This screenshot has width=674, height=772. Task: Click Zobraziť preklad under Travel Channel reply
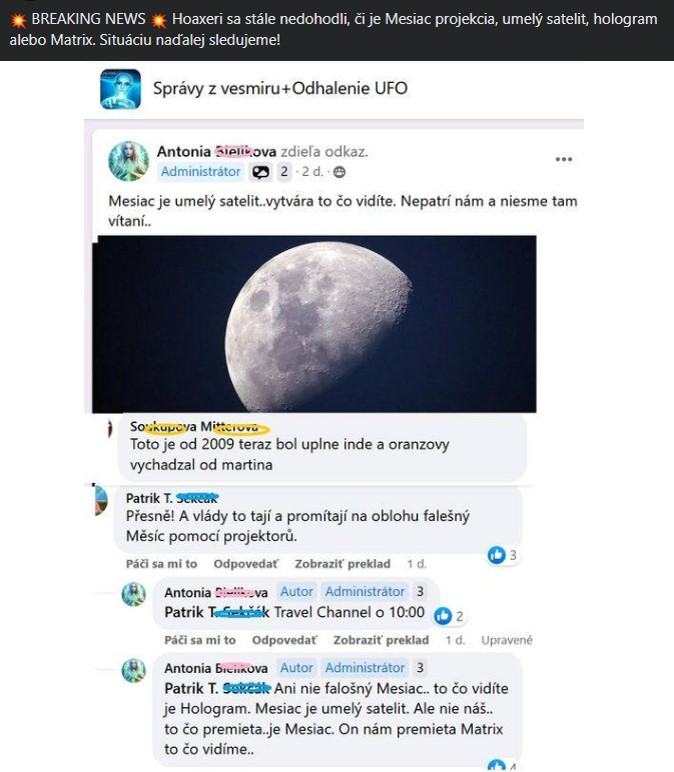[x=381, y=640]
